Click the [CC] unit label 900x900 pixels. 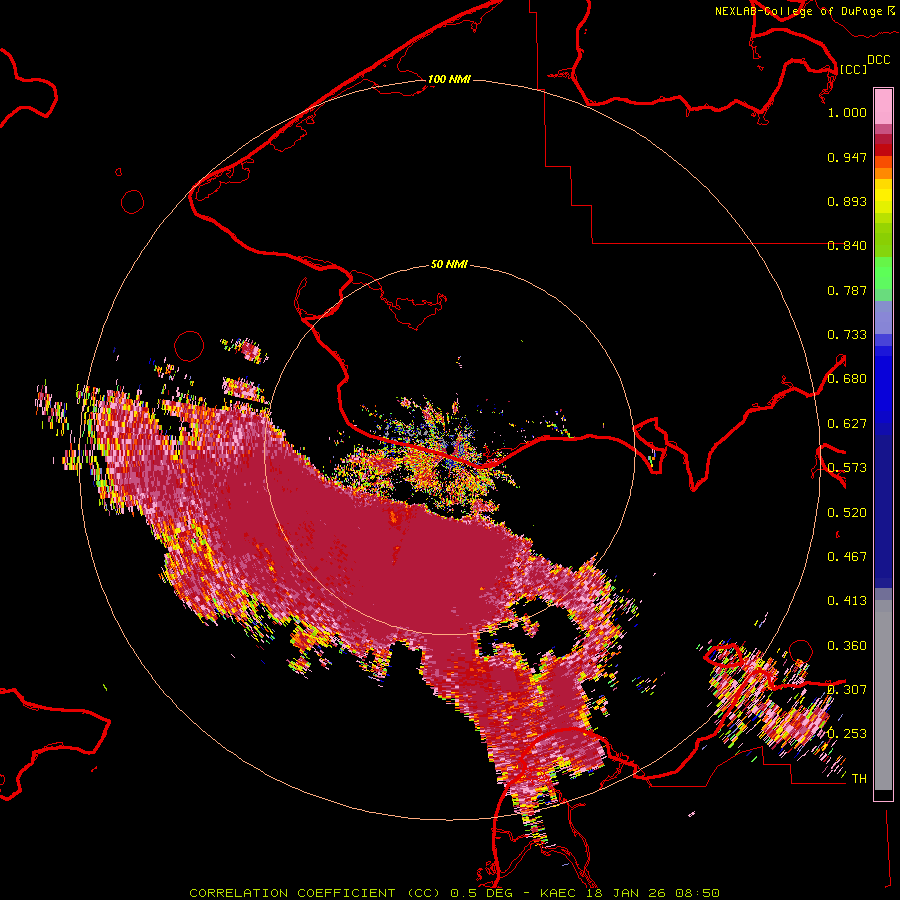pyautogui.click(x=853, y=69)
